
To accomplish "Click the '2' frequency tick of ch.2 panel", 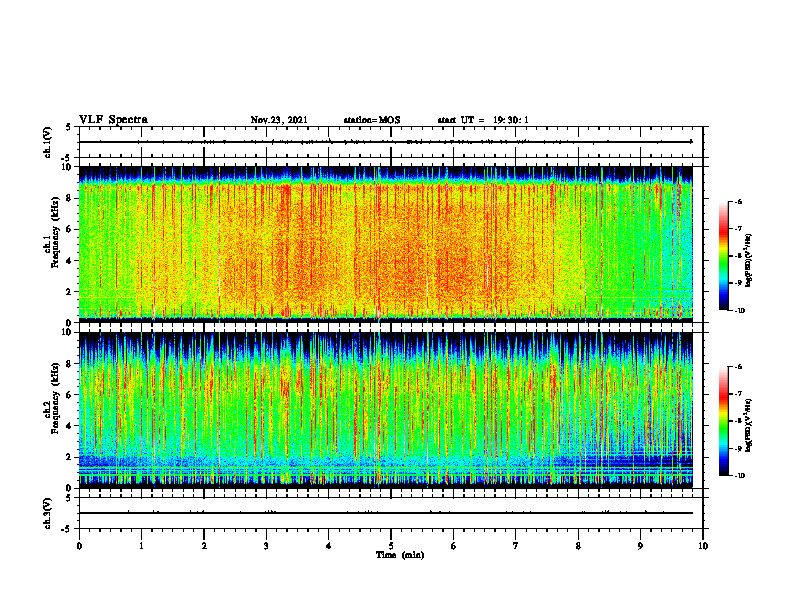I will point(70,457).
